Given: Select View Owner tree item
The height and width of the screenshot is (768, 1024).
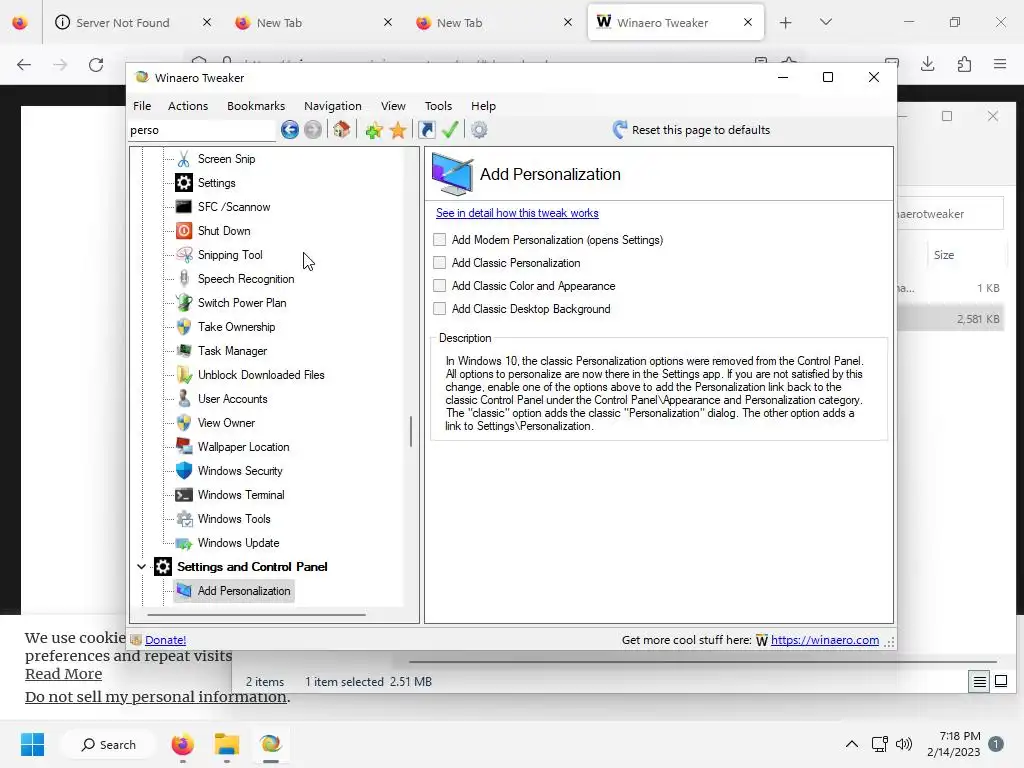Looking at the screenshot, I should pyautogui.click(x=226, y=423).
